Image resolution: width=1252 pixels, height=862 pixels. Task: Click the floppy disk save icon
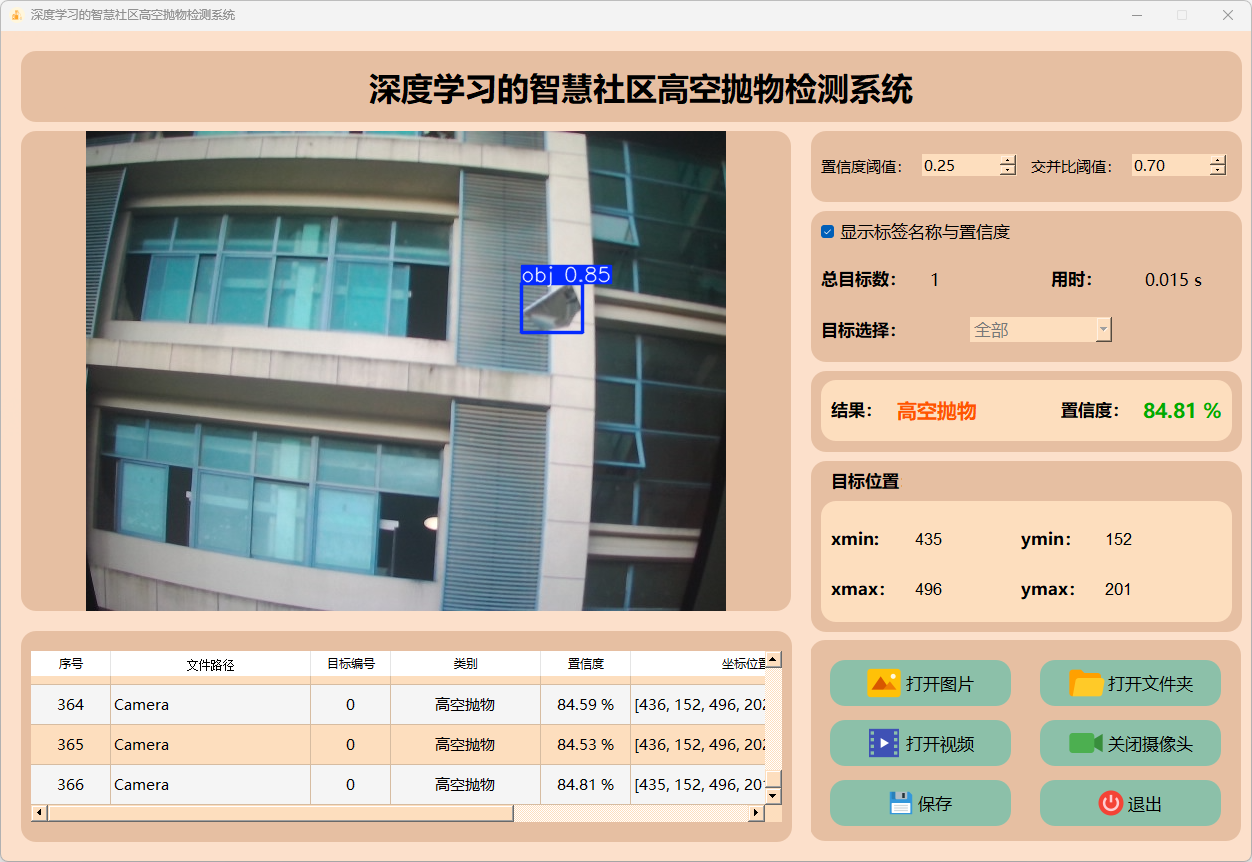pos(900,803)
